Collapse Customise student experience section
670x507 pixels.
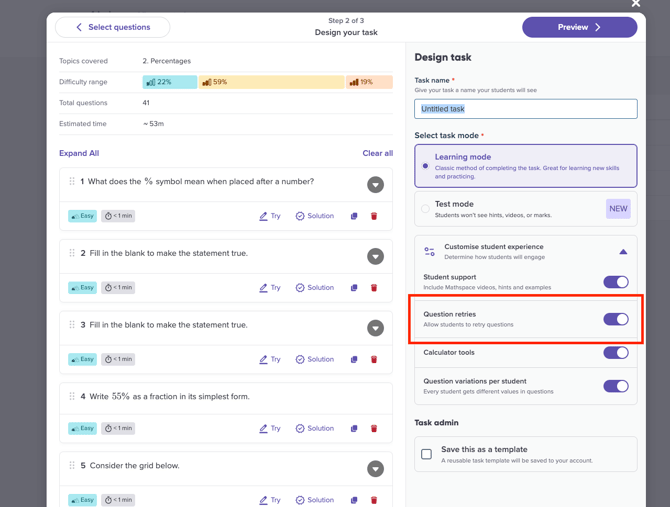(x=623, y=252)
